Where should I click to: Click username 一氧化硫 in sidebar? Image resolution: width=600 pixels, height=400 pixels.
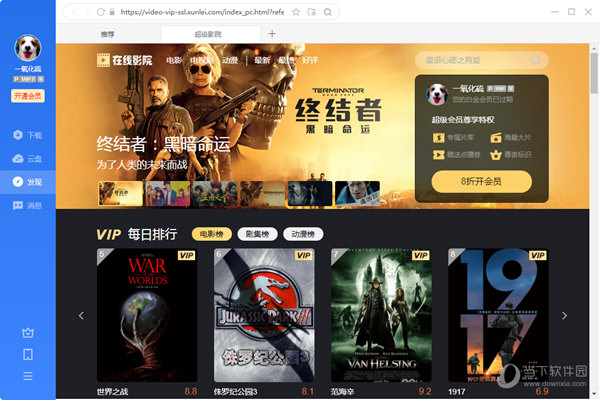28,69
